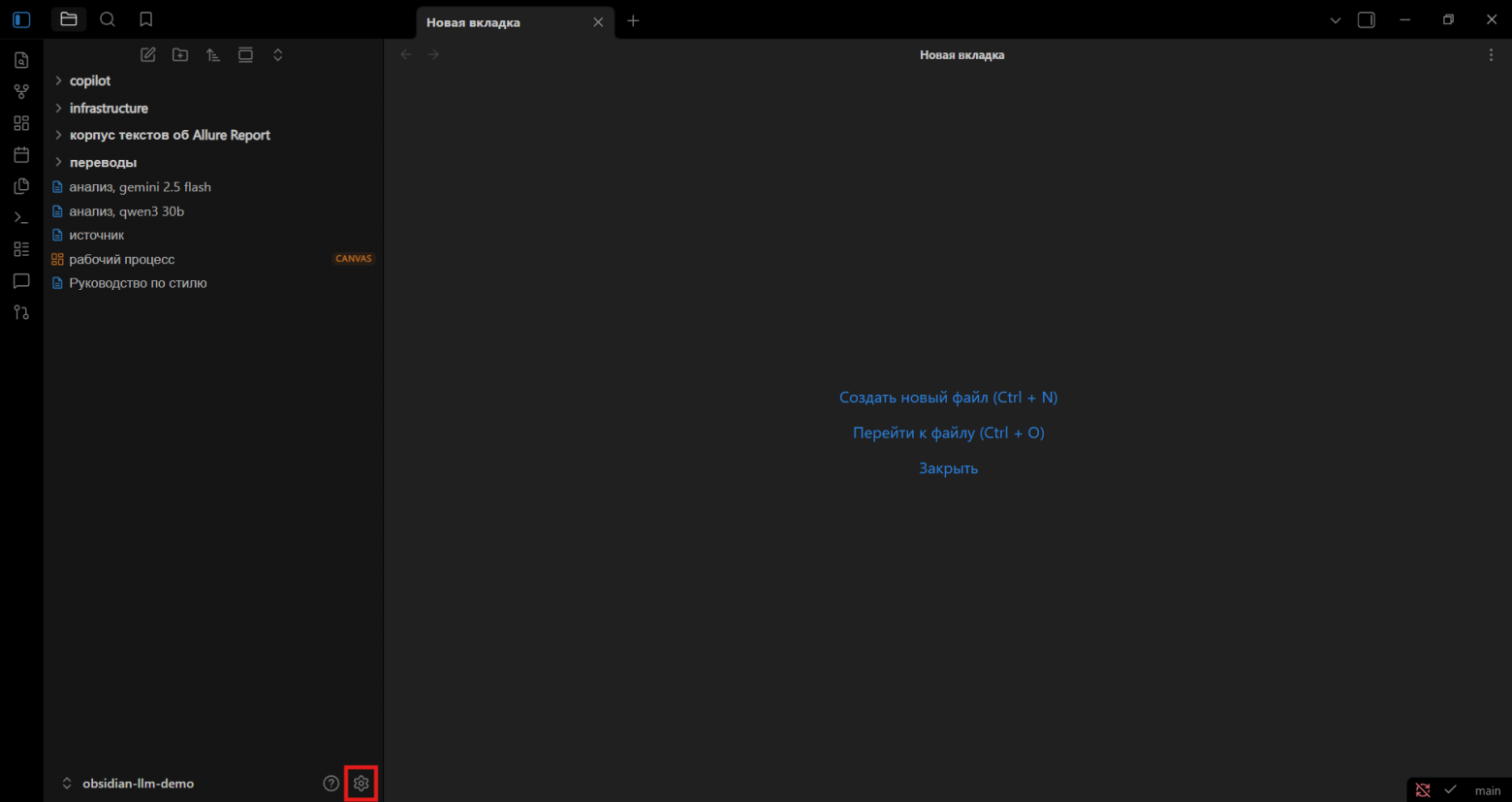The width and height of the screenshot is (1512, 802).
Task: Click the Создать новый файл link
Action: pyautogui.click(x=948, y=398)
